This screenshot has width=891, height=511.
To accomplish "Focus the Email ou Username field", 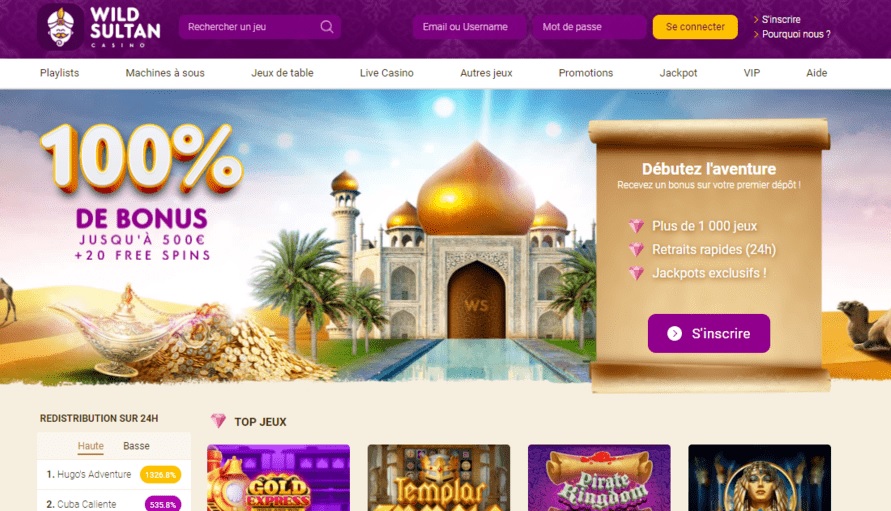I will pos(469,27).
